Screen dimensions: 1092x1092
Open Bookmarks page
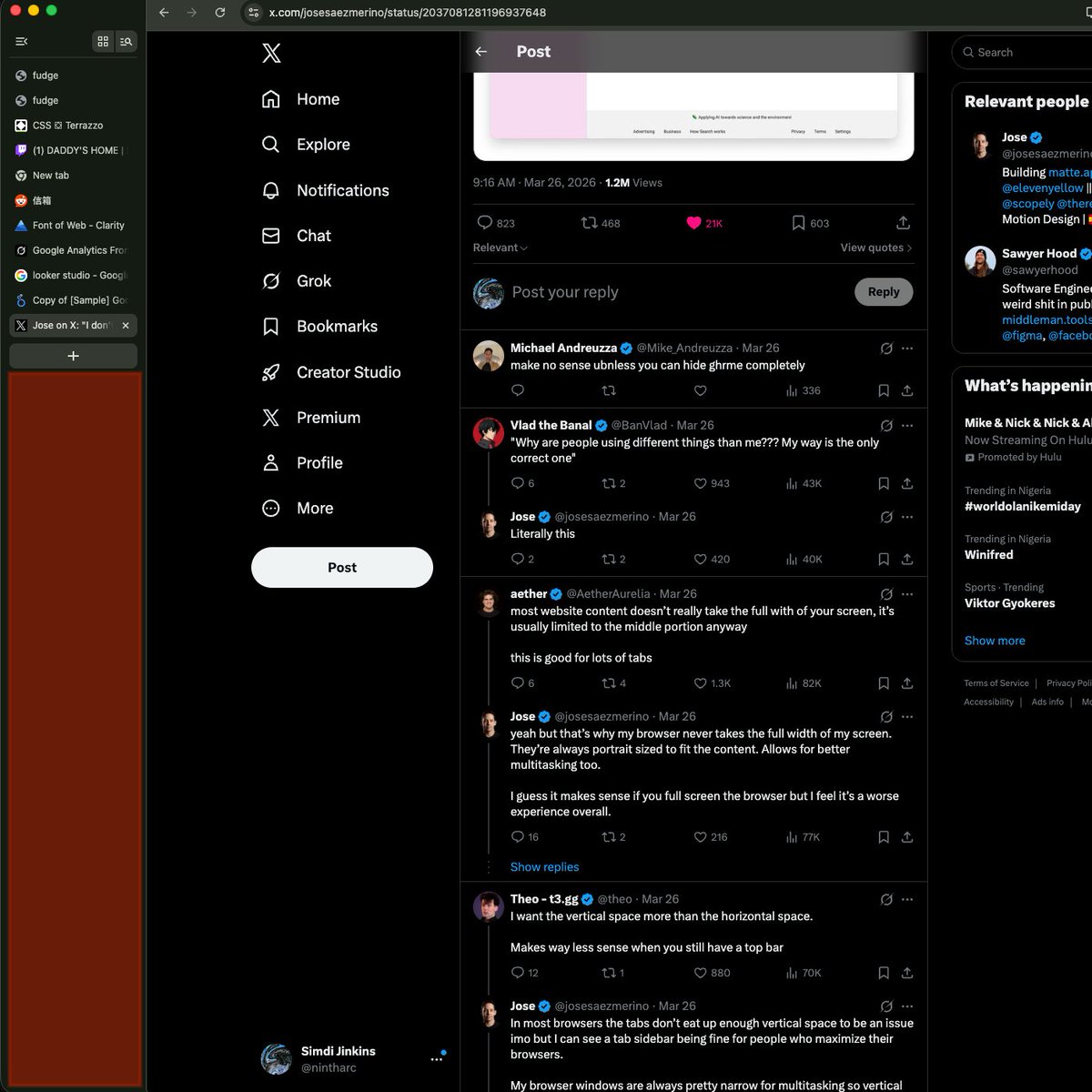click(319, 327)
